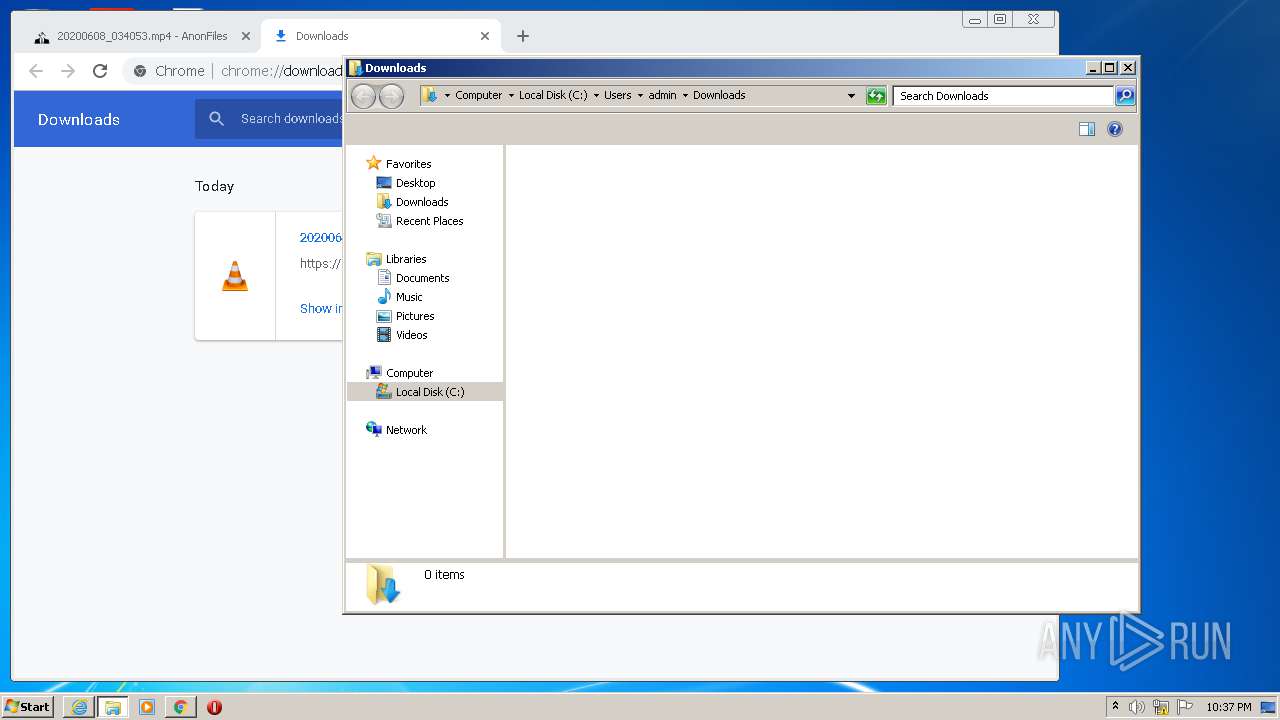1280x720 pixels.
Task: Close the AnonFiles Chrome tab
Action: 246,36
